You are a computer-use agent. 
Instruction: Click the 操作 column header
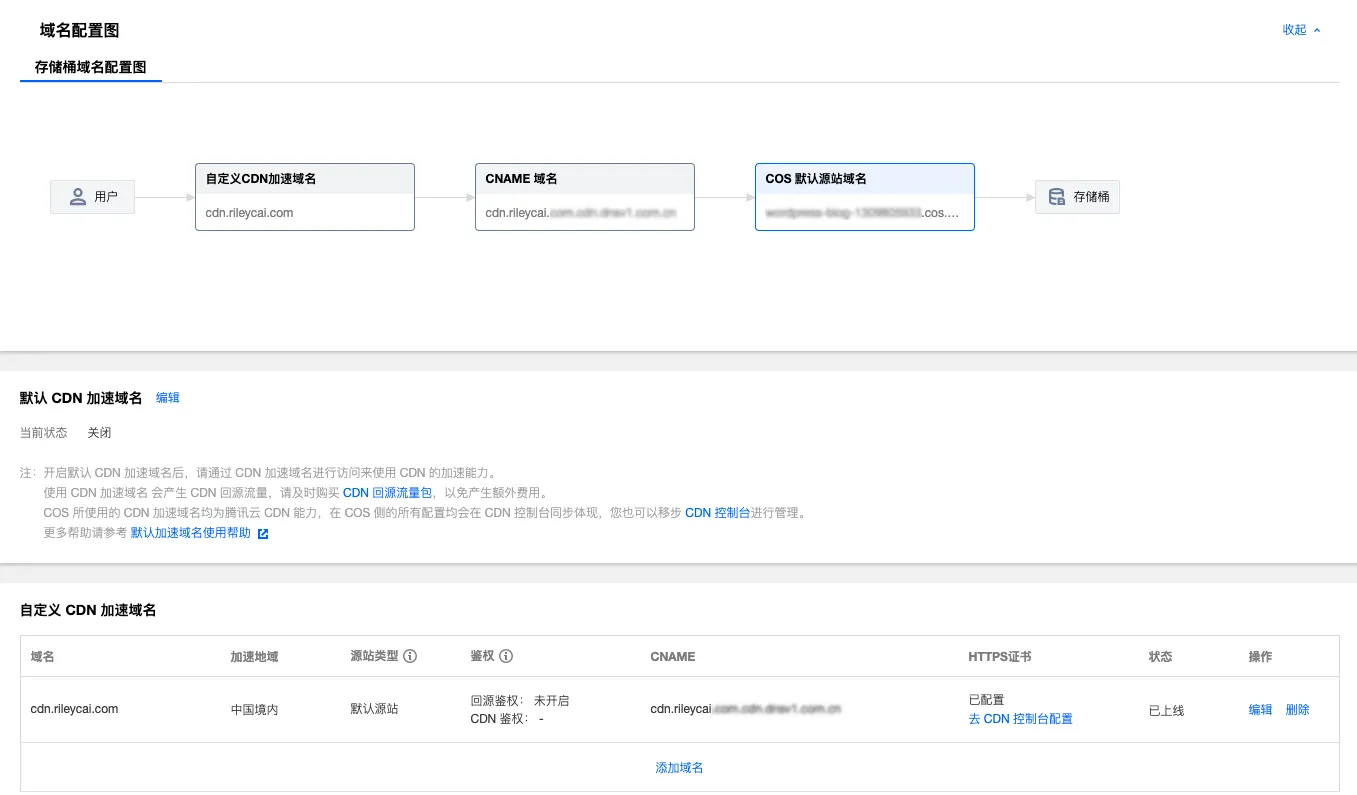(x=1261, y=657)
